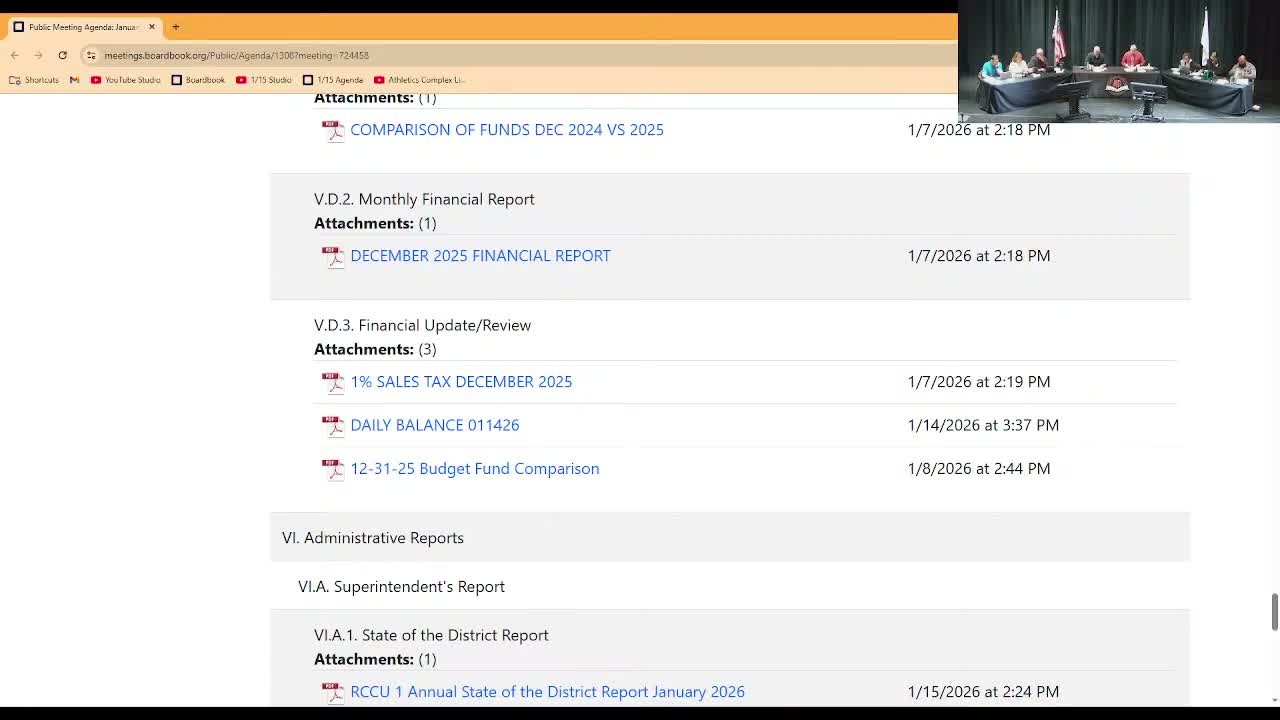Reload the page with the refresh icon
The width and height of the screenshot is (1280, 720).
pyautogui.click(x=62, y=55)
